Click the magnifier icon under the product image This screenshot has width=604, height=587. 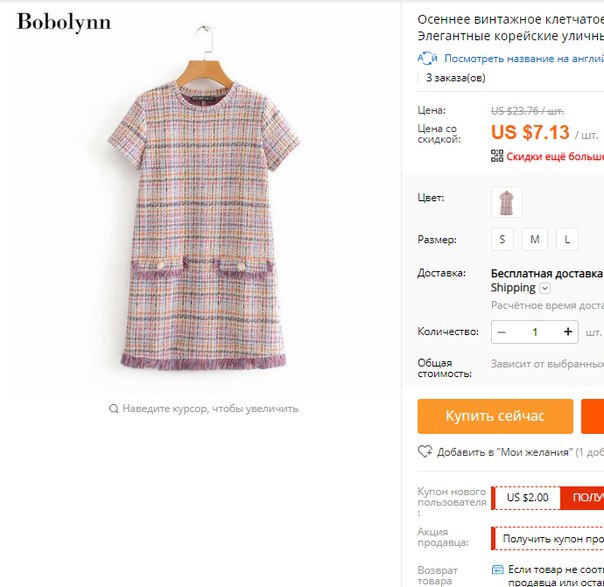pos(113,408)
